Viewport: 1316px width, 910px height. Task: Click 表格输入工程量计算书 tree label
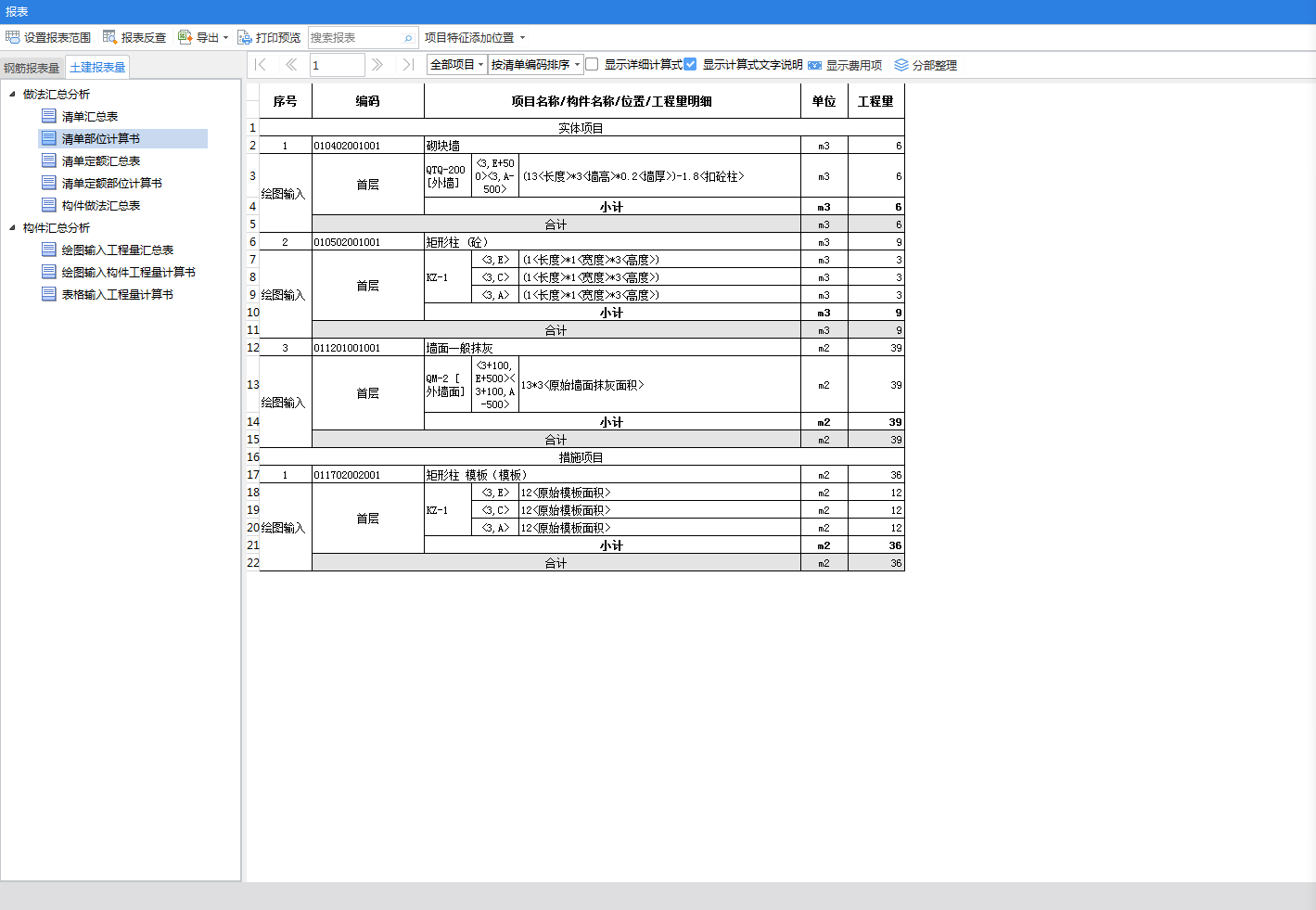point(118,294)
